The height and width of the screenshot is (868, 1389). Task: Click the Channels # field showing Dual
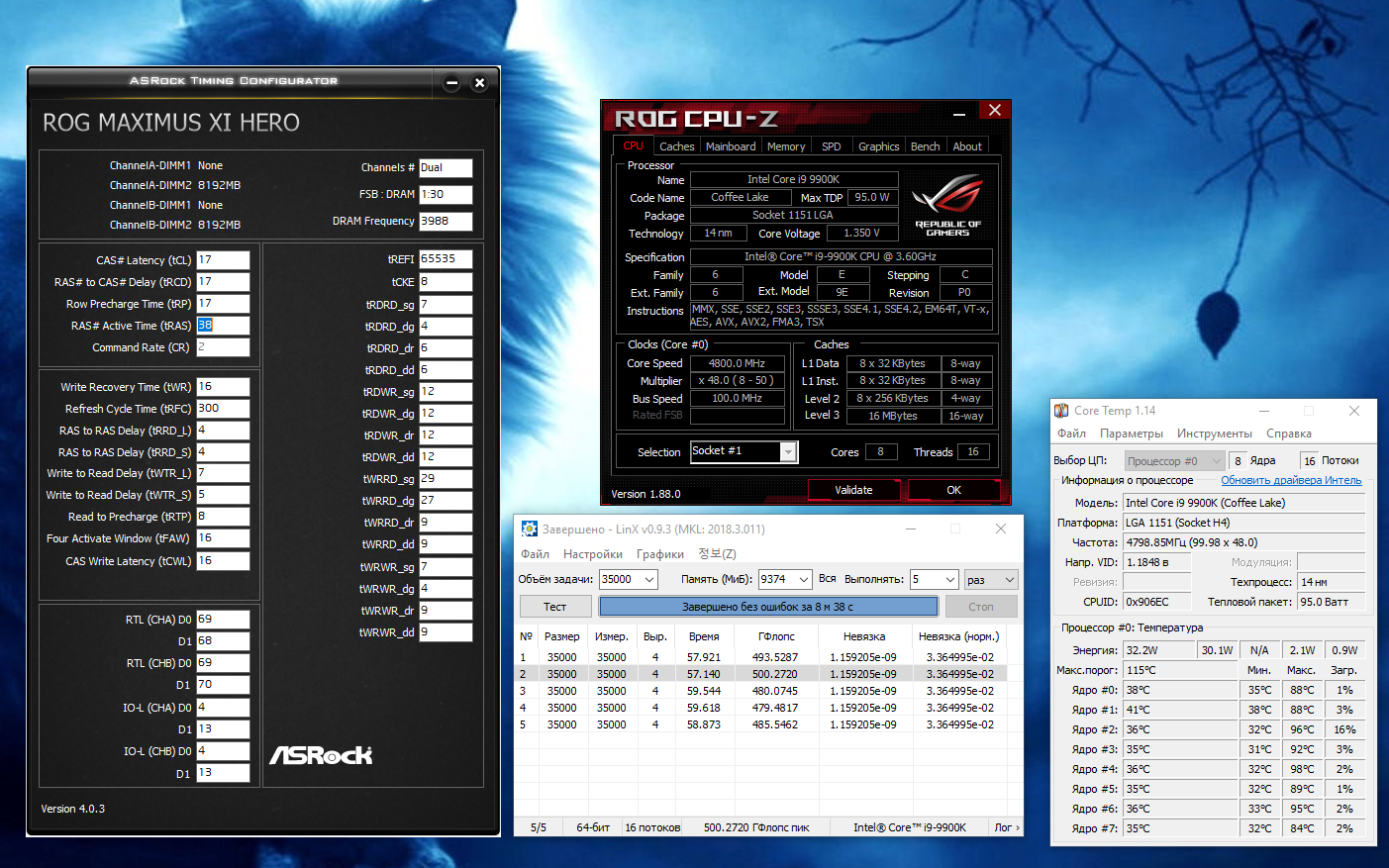coord(446,168)
